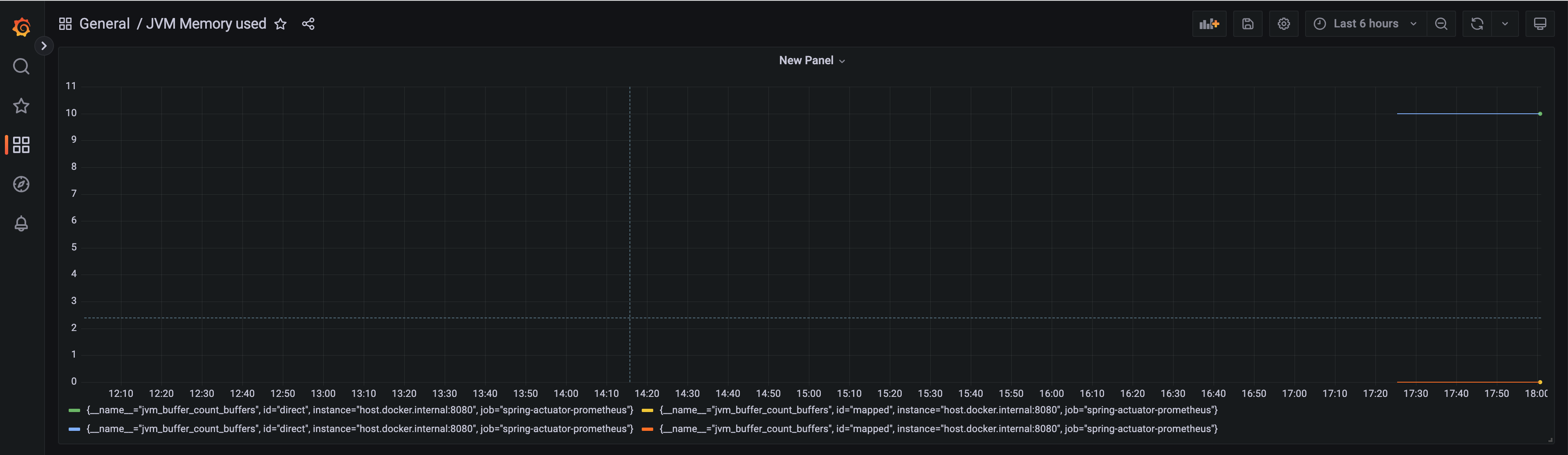Screen dimensions: 1568x455
Task: Click the yellow legend color swatch
Action: click(647, 410)
